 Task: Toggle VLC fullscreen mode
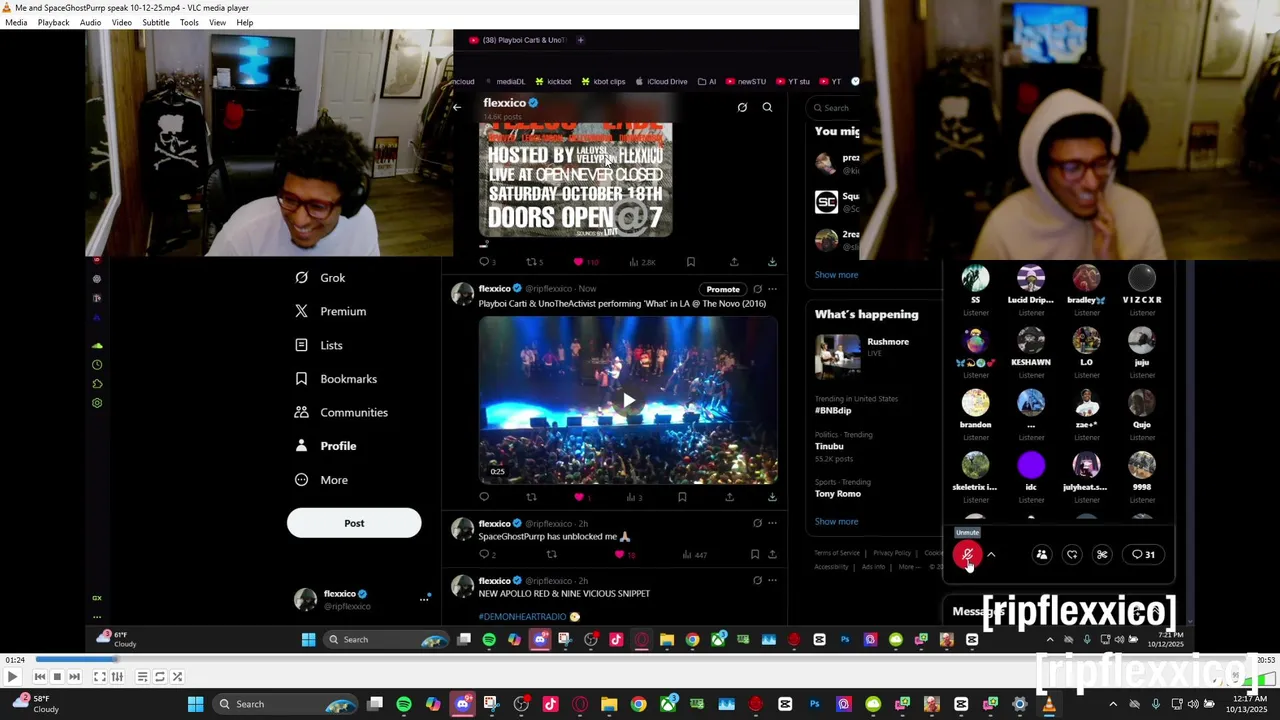pos(100,677)
